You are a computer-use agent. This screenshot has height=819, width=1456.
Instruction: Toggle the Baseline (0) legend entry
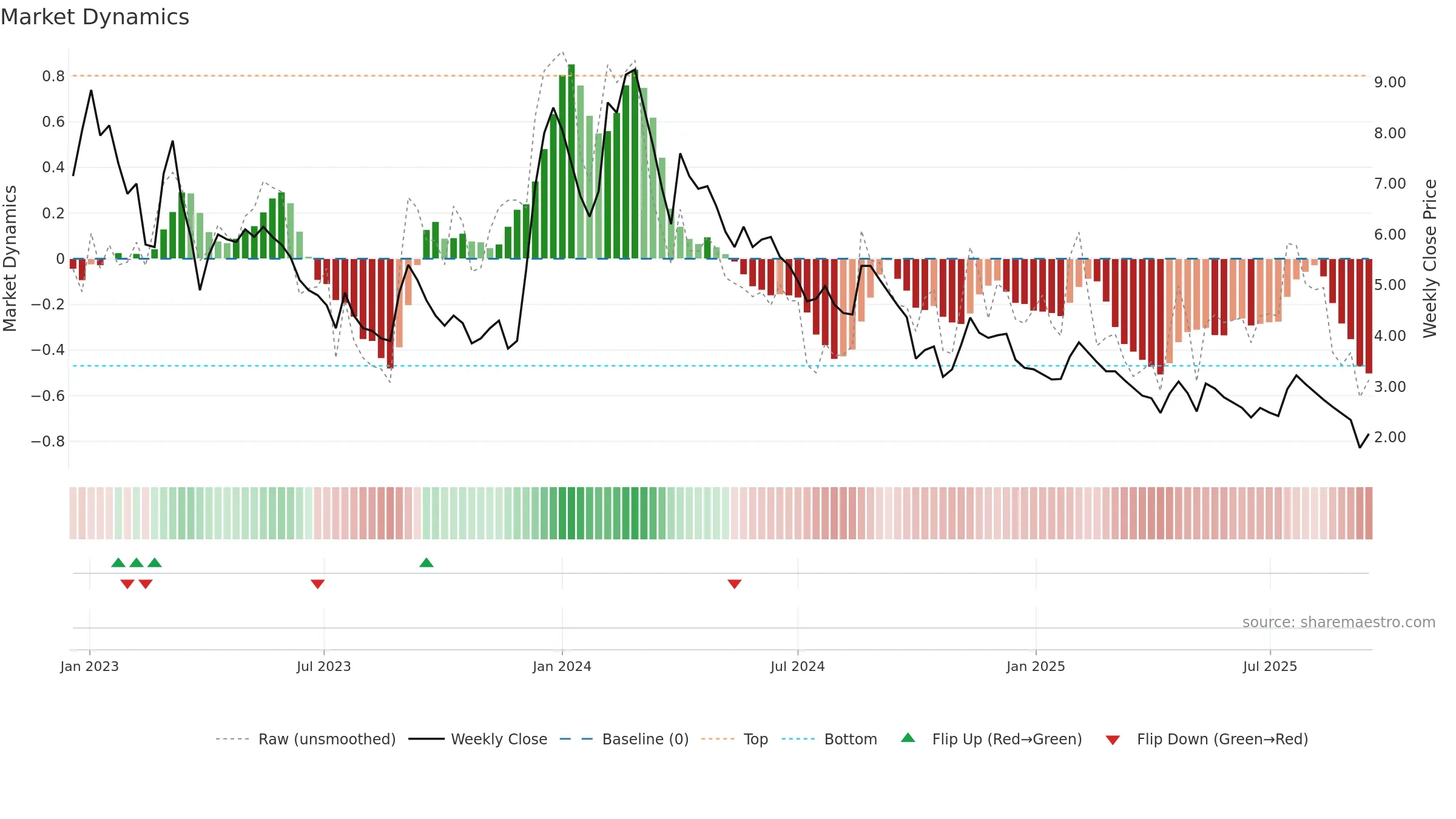pyautogui.click(x=624, y=739)
